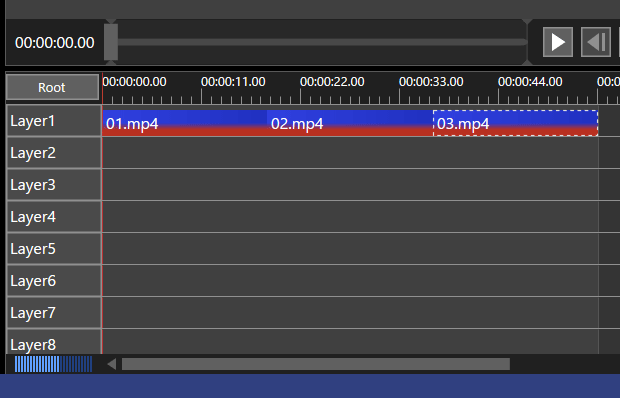The image size is (620, 398).
Task: Click the 00:00:22.00 ruler mark
Action: (x=332, y=82)
